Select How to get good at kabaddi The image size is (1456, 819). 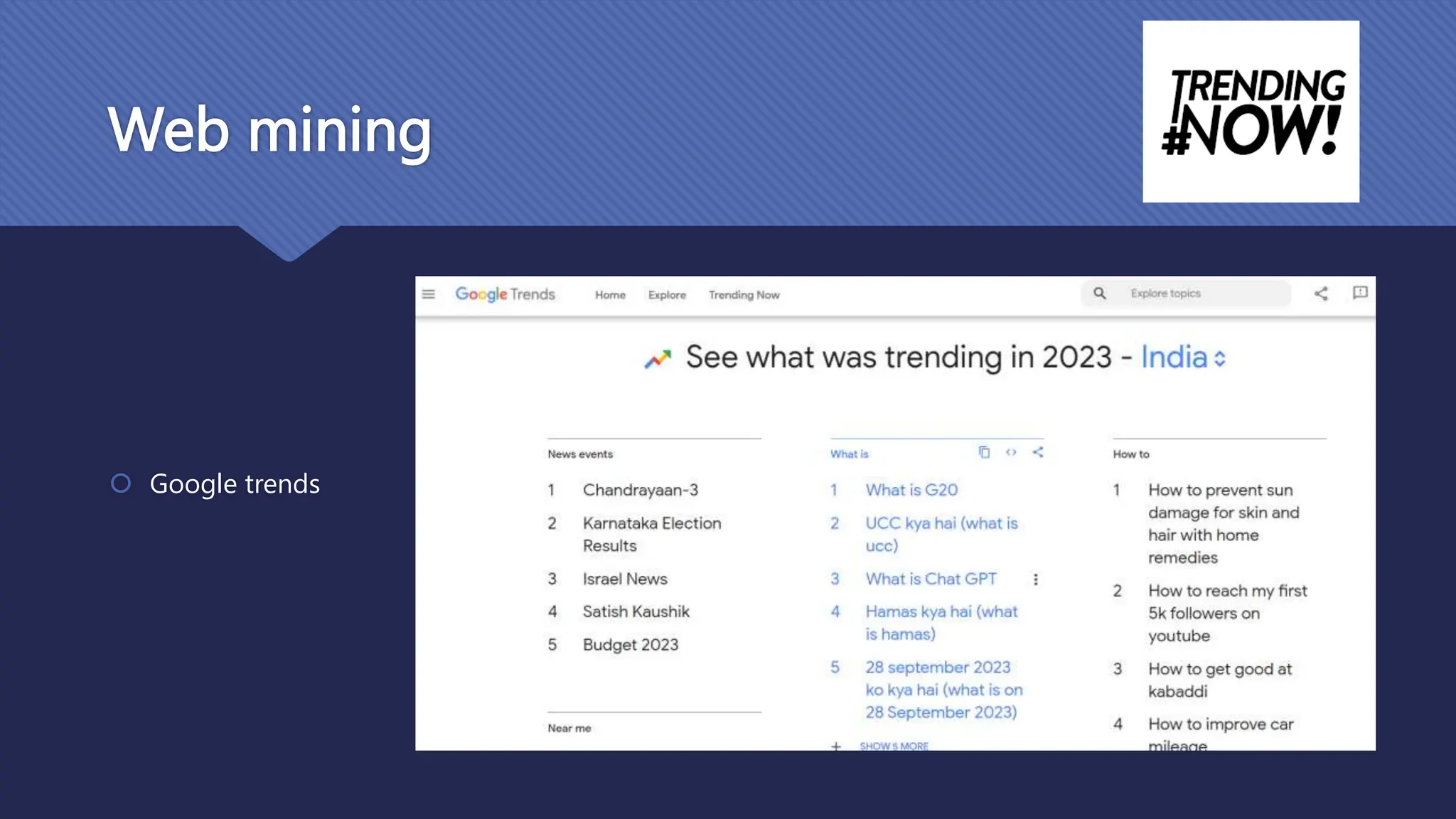pyautogui.click(x=1220, y=680)
